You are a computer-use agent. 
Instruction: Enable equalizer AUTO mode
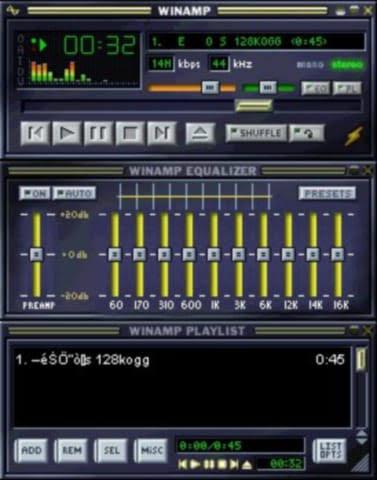pos(74,193)
